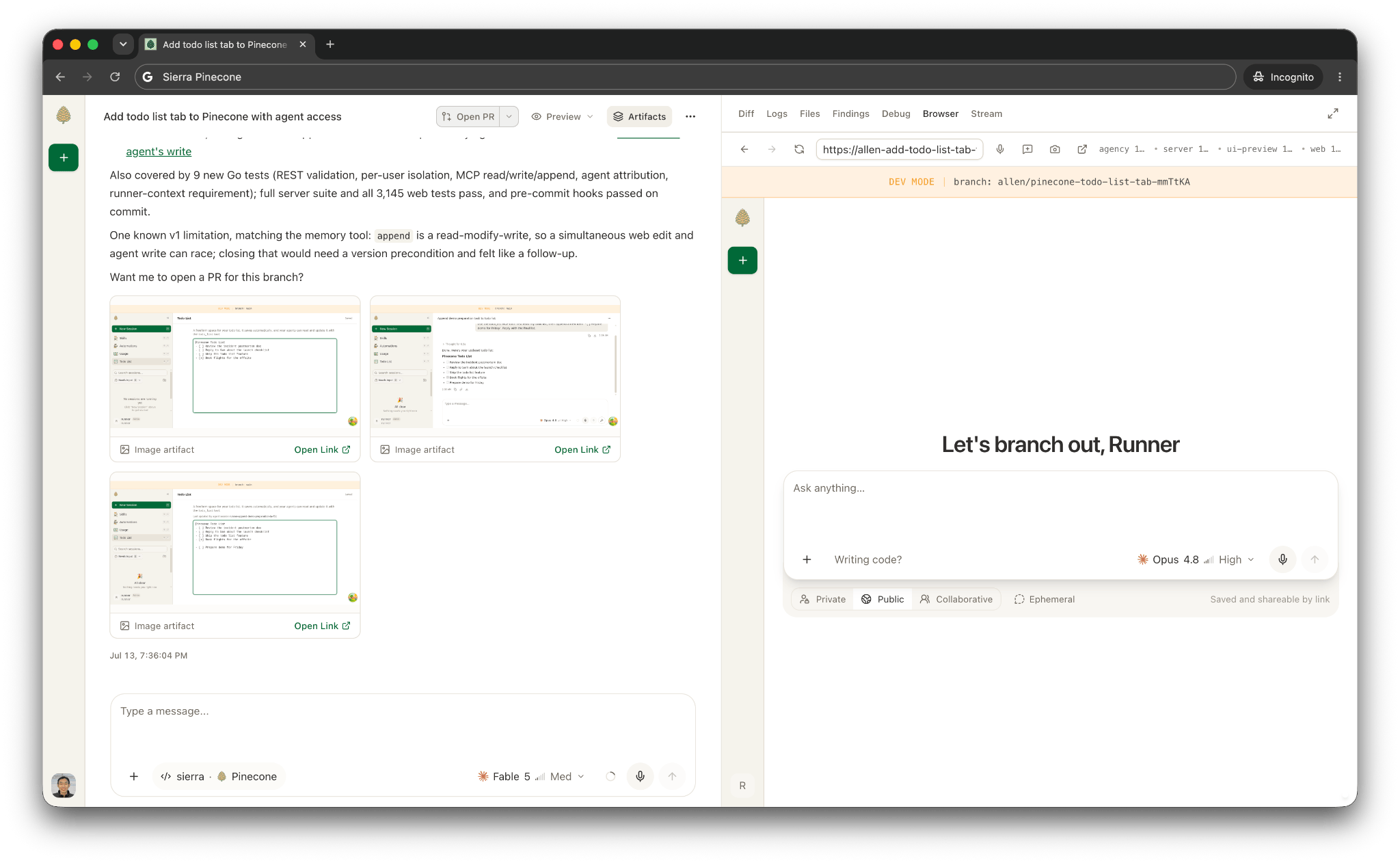Switch to the Stream tab

(x=986, y=114)
